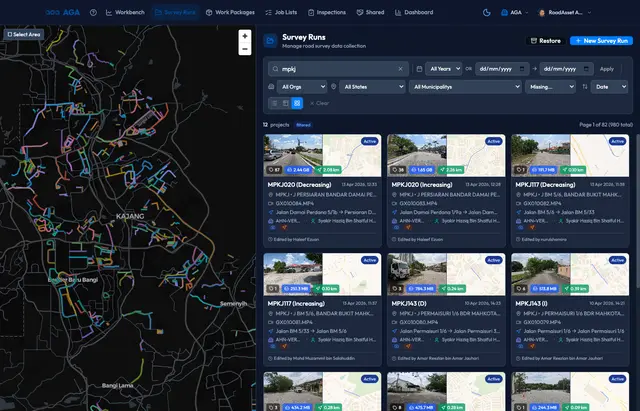Open the Date sort dropdown
Screen dimensions: 640x411
point(609,87)
